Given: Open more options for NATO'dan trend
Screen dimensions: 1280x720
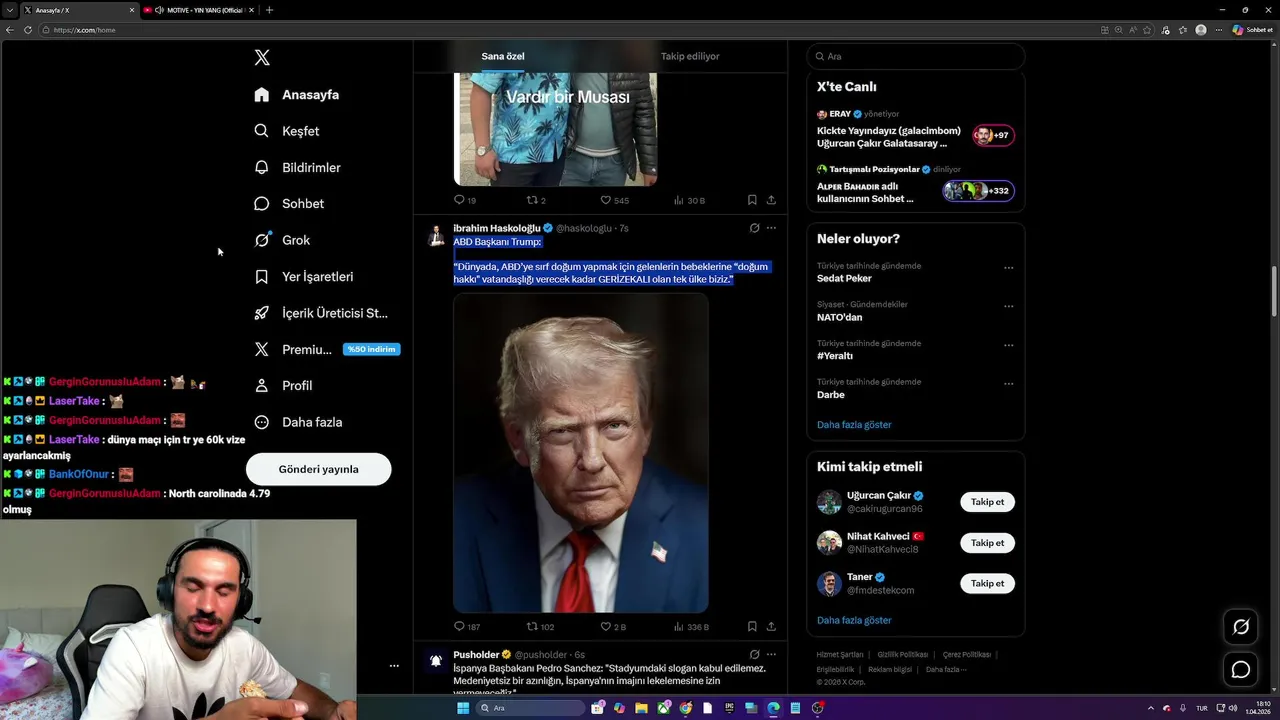Looking at the screenshot, I should tap(1008, 306).
